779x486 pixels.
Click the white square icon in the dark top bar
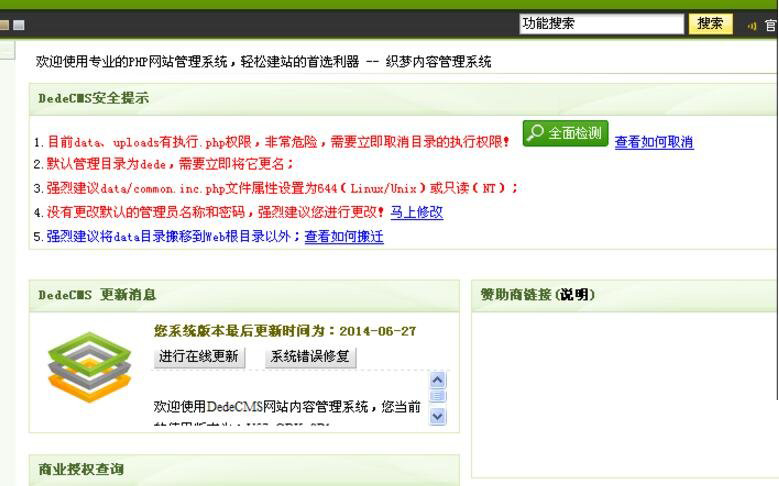pyautogui.click(x=19, y=25)
